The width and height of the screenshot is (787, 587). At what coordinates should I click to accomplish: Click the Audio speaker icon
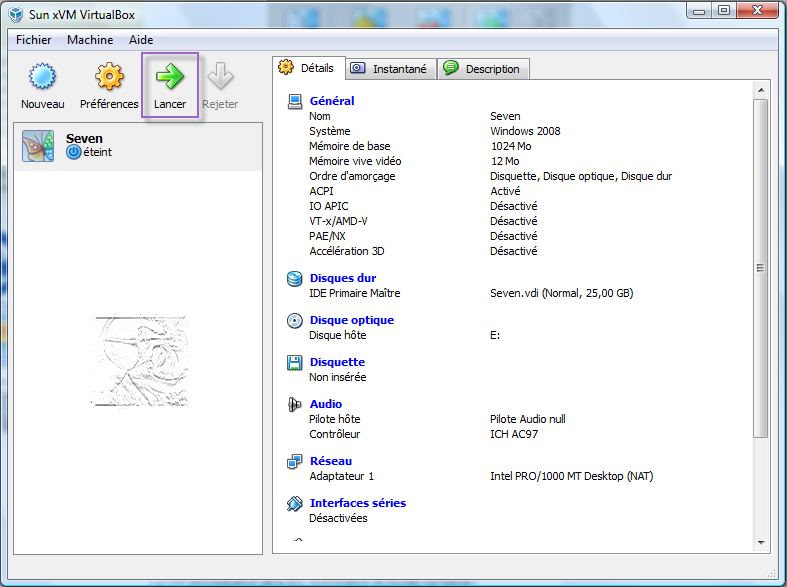pos(294,405)
